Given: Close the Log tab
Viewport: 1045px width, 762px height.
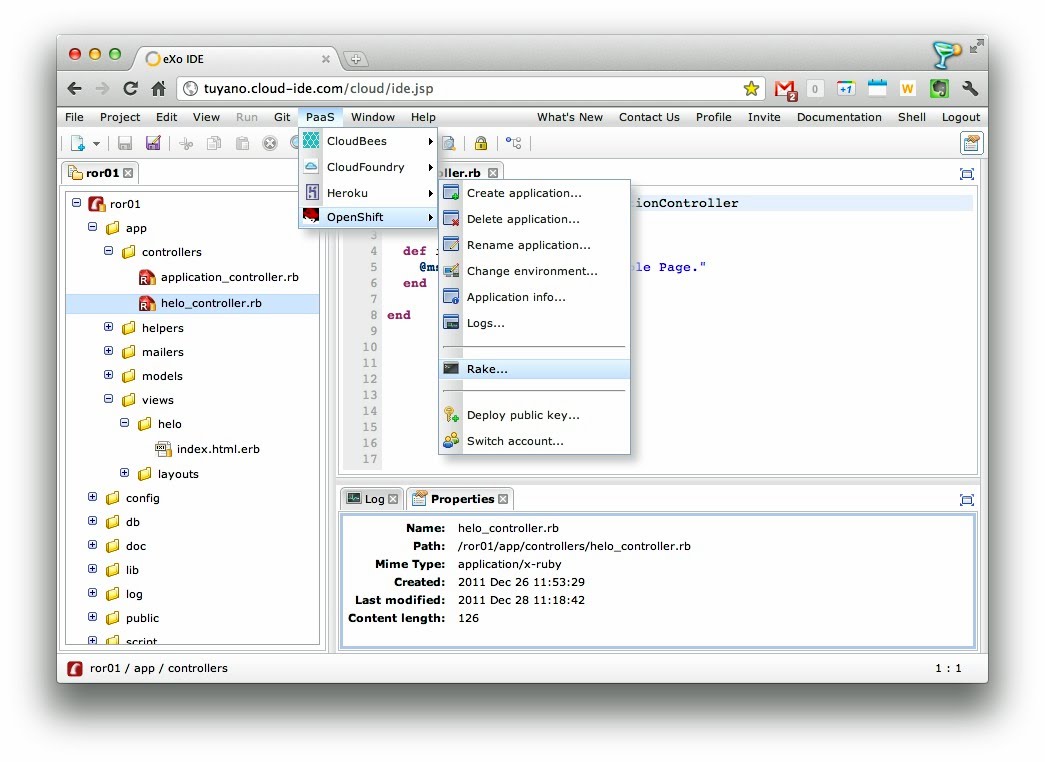Looking at the screenshot, I should 393,499.
